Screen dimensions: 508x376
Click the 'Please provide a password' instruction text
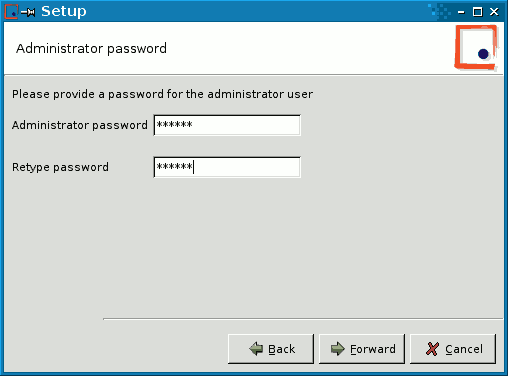pyautogui.click(x=162, y=94)
